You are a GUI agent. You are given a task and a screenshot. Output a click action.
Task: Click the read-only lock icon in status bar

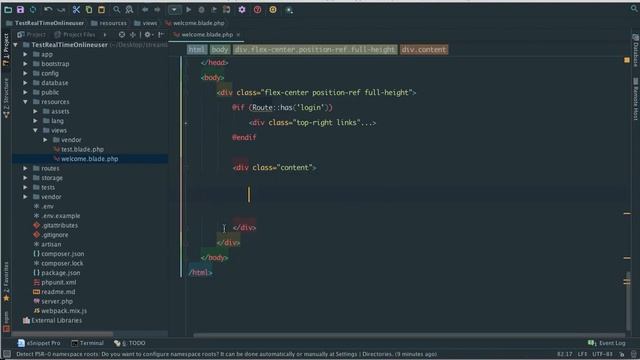pos(622,354)
